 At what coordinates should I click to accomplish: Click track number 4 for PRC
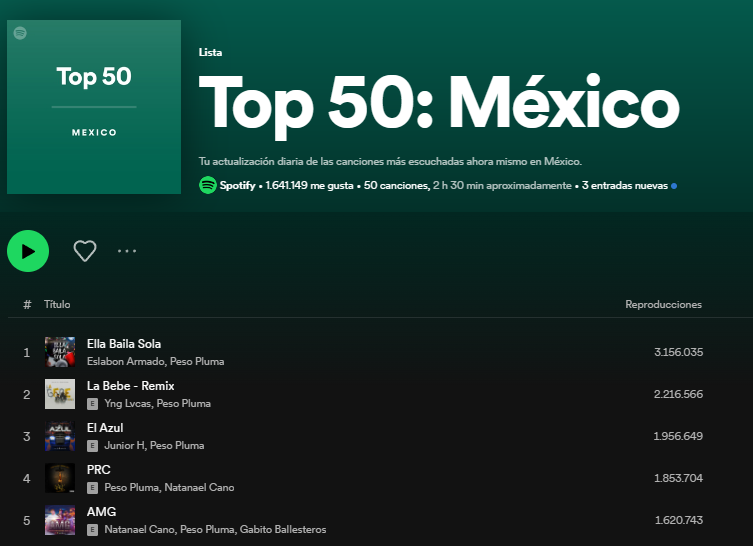click(27, 479)
